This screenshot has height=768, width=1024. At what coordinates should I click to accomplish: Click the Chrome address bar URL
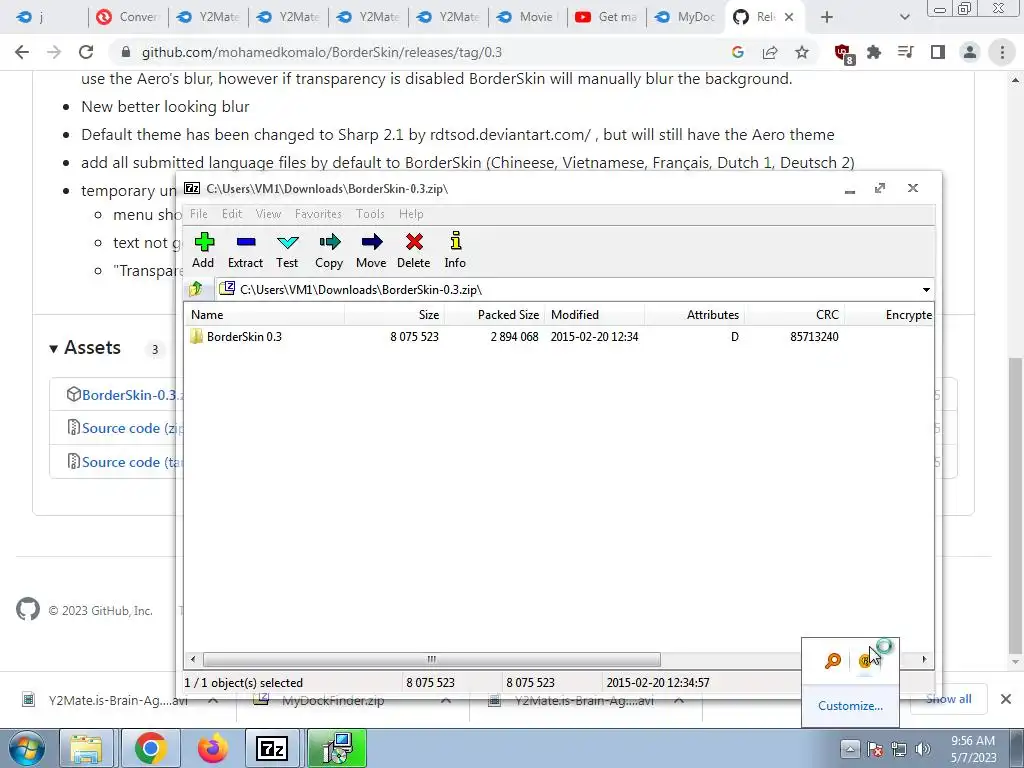click(x=321, y=52)
